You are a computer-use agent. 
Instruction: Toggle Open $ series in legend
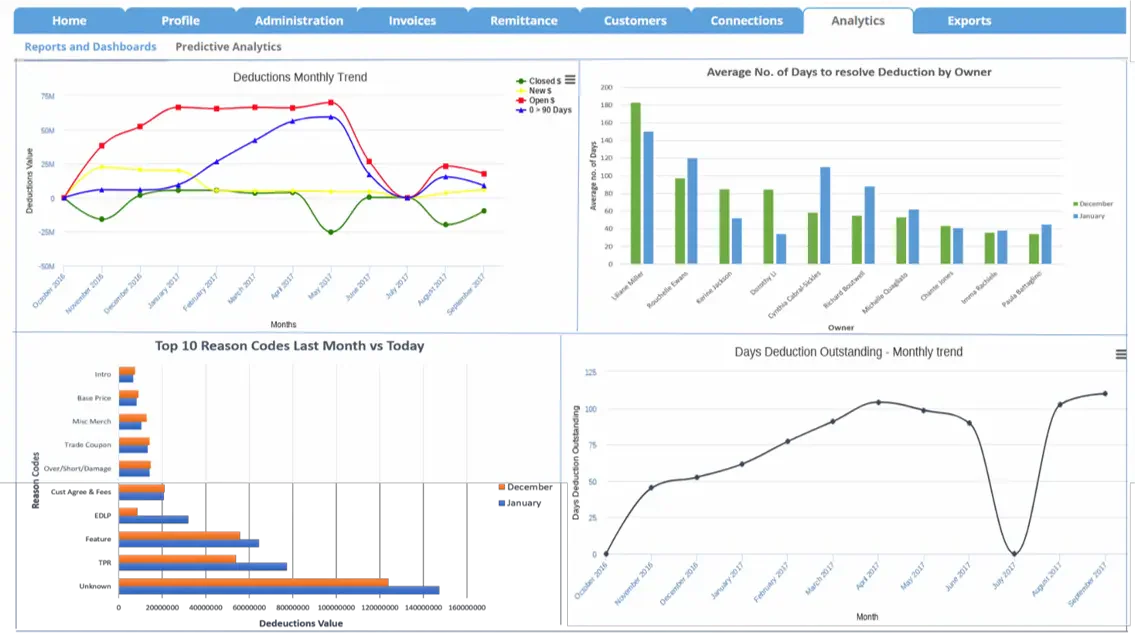536,101
